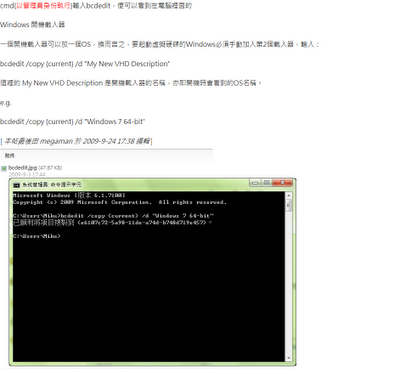Click the command prompt screenshot thumbnail
This screenshot has height=374, width=400.
point(152,272)
